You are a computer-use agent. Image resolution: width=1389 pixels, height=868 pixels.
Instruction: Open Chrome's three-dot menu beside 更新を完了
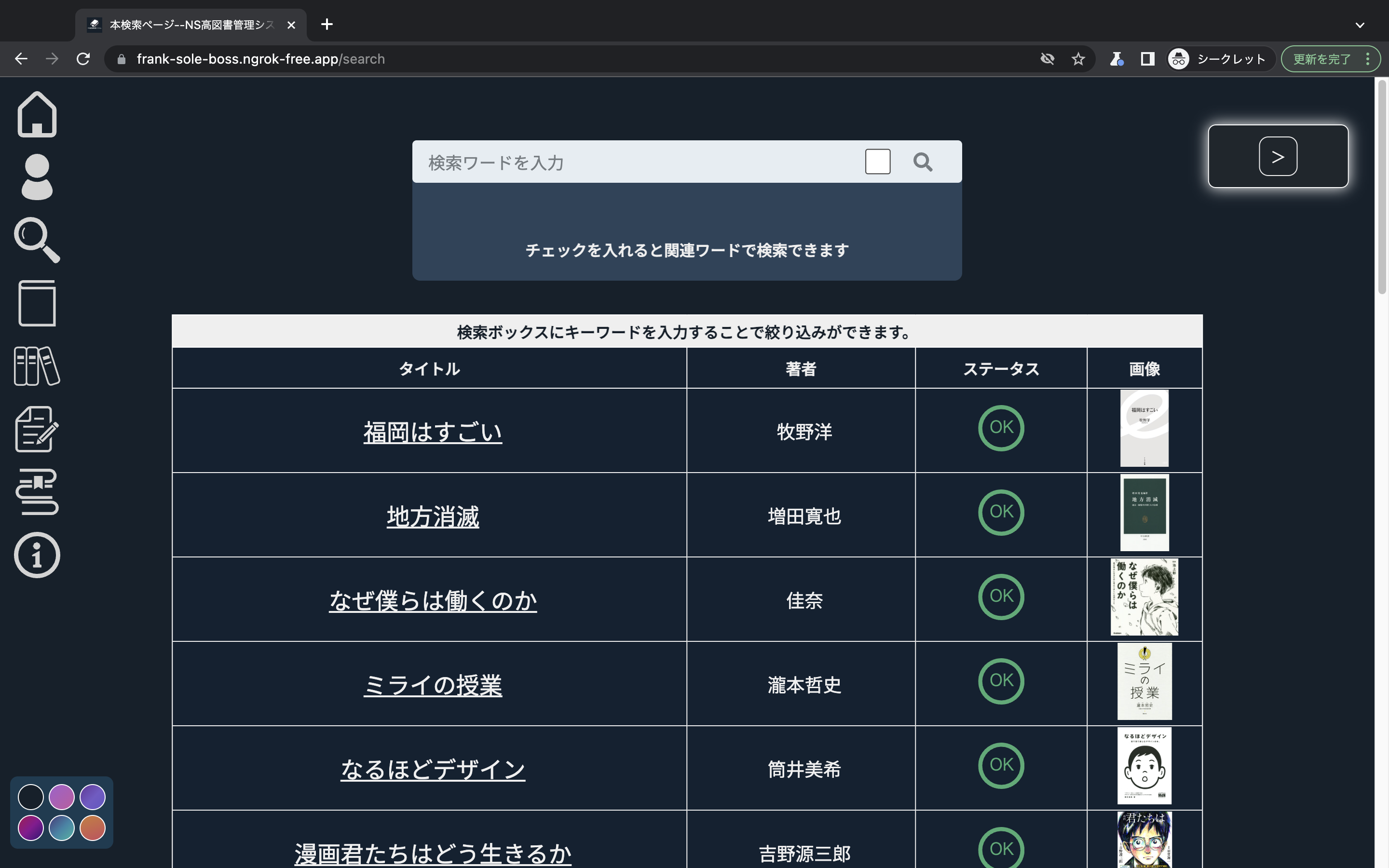tap(1368, 59)
